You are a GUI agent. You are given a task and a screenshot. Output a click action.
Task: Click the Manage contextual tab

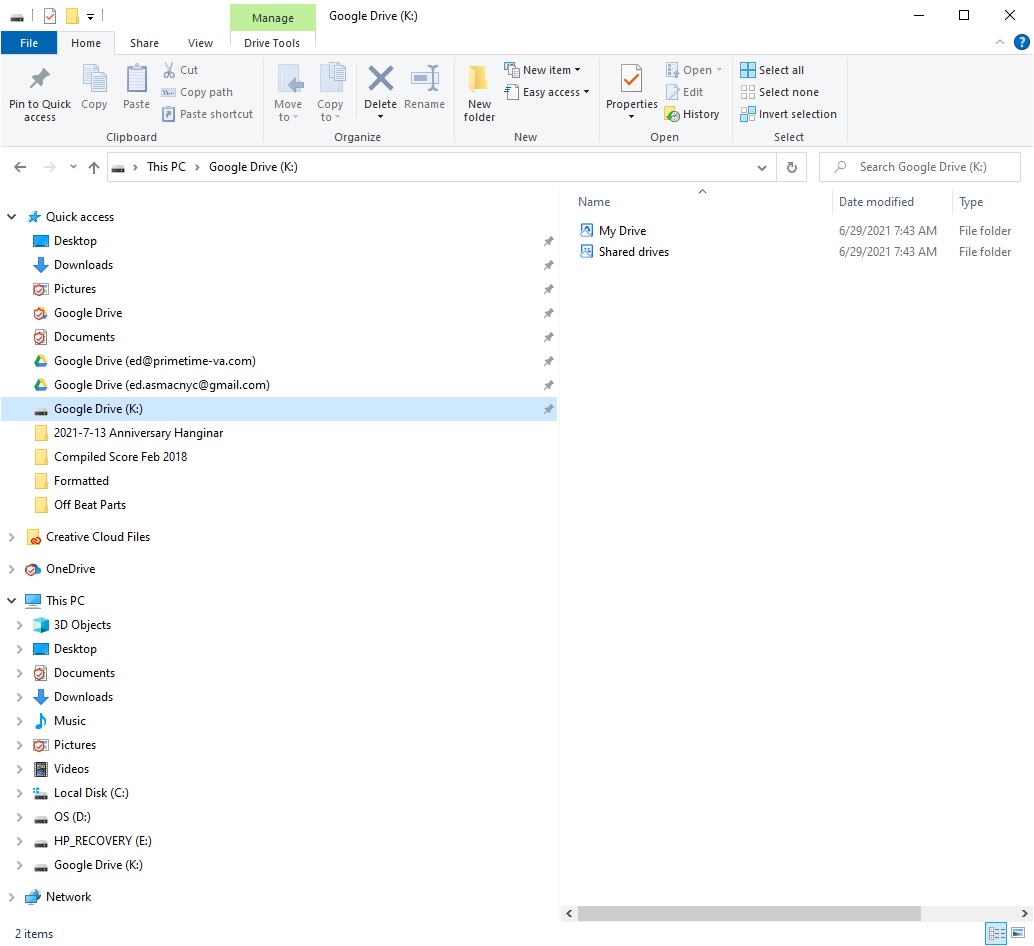(272, 18)
